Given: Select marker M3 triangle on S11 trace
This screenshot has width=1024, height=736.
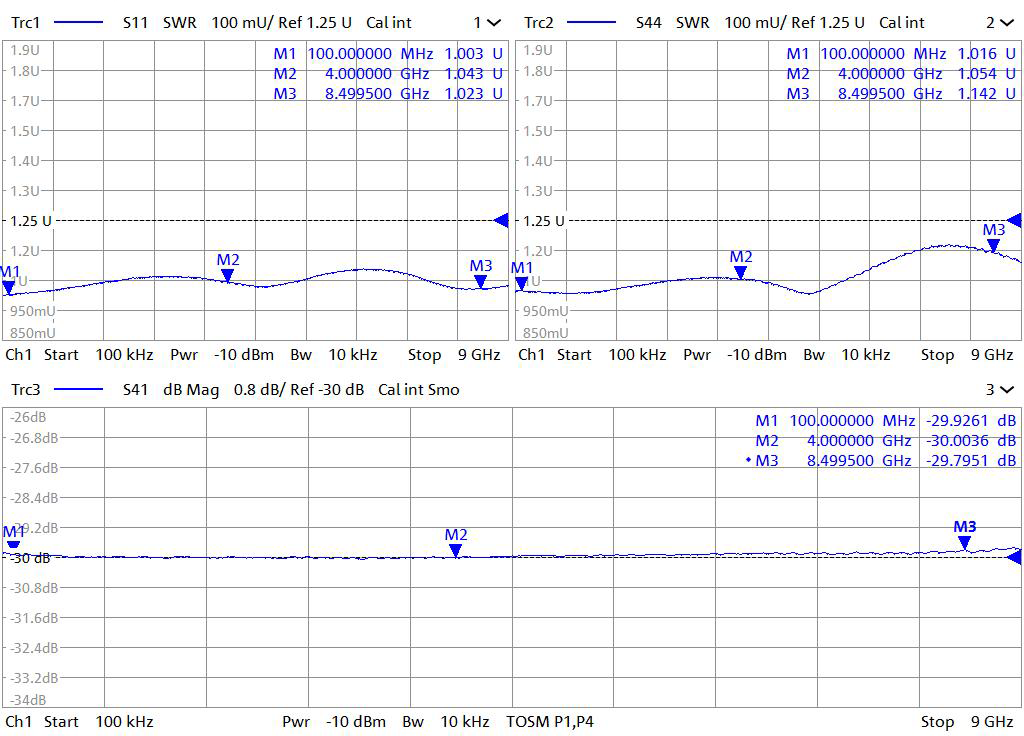Looking at the screenshot, I should 481,282.
